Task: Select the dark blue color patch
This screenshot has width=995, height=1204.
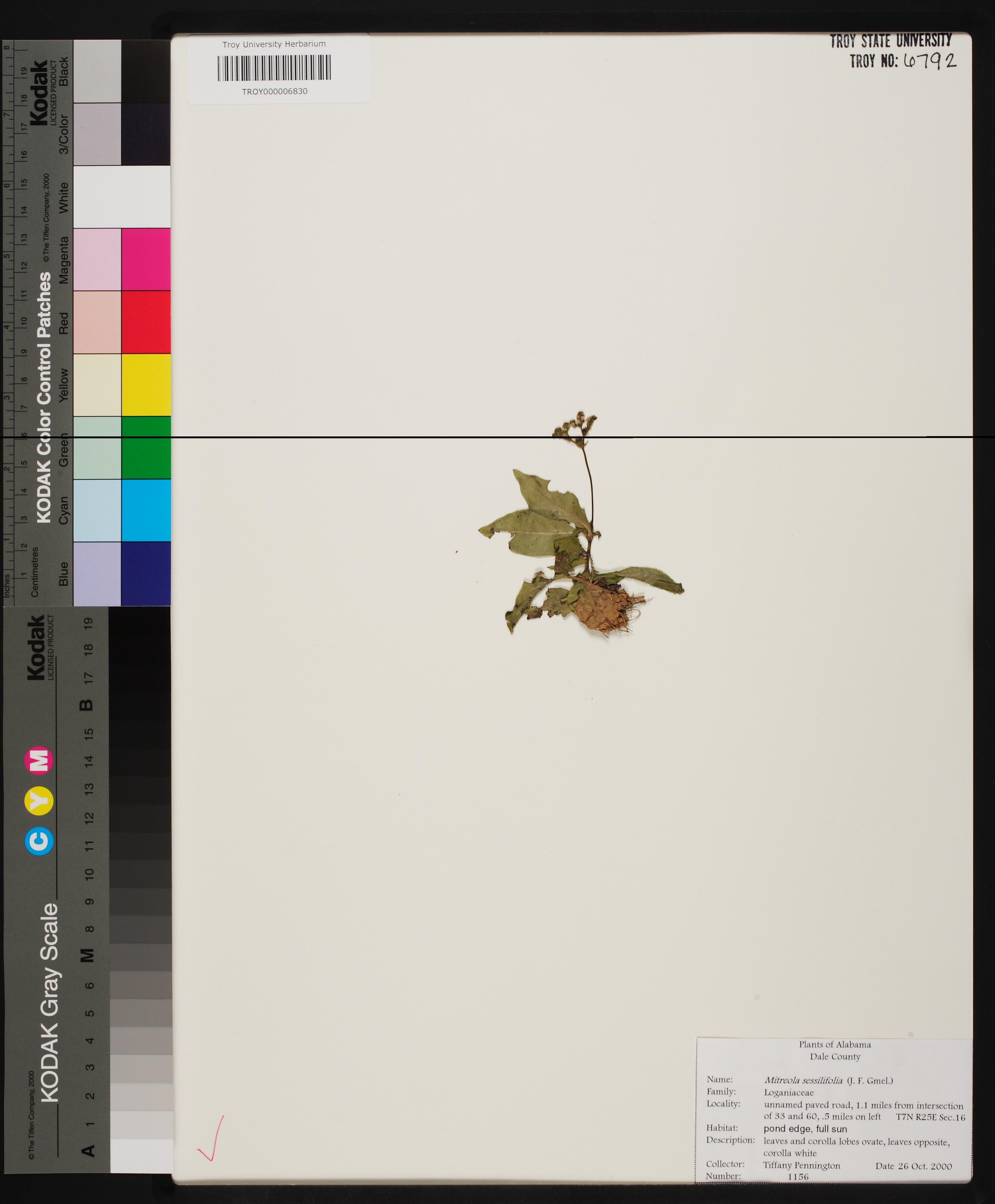Action: pyautogui.click(x=146, y=573)
